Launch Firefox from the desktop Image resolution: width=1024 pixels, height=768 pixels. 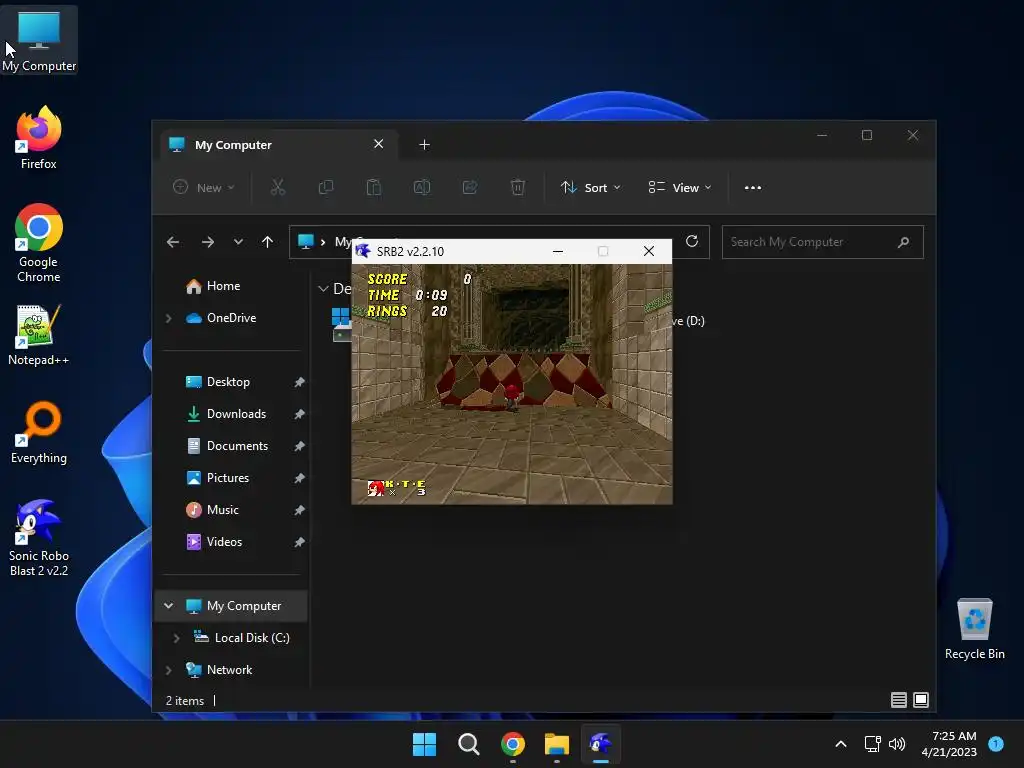[39, 138]
